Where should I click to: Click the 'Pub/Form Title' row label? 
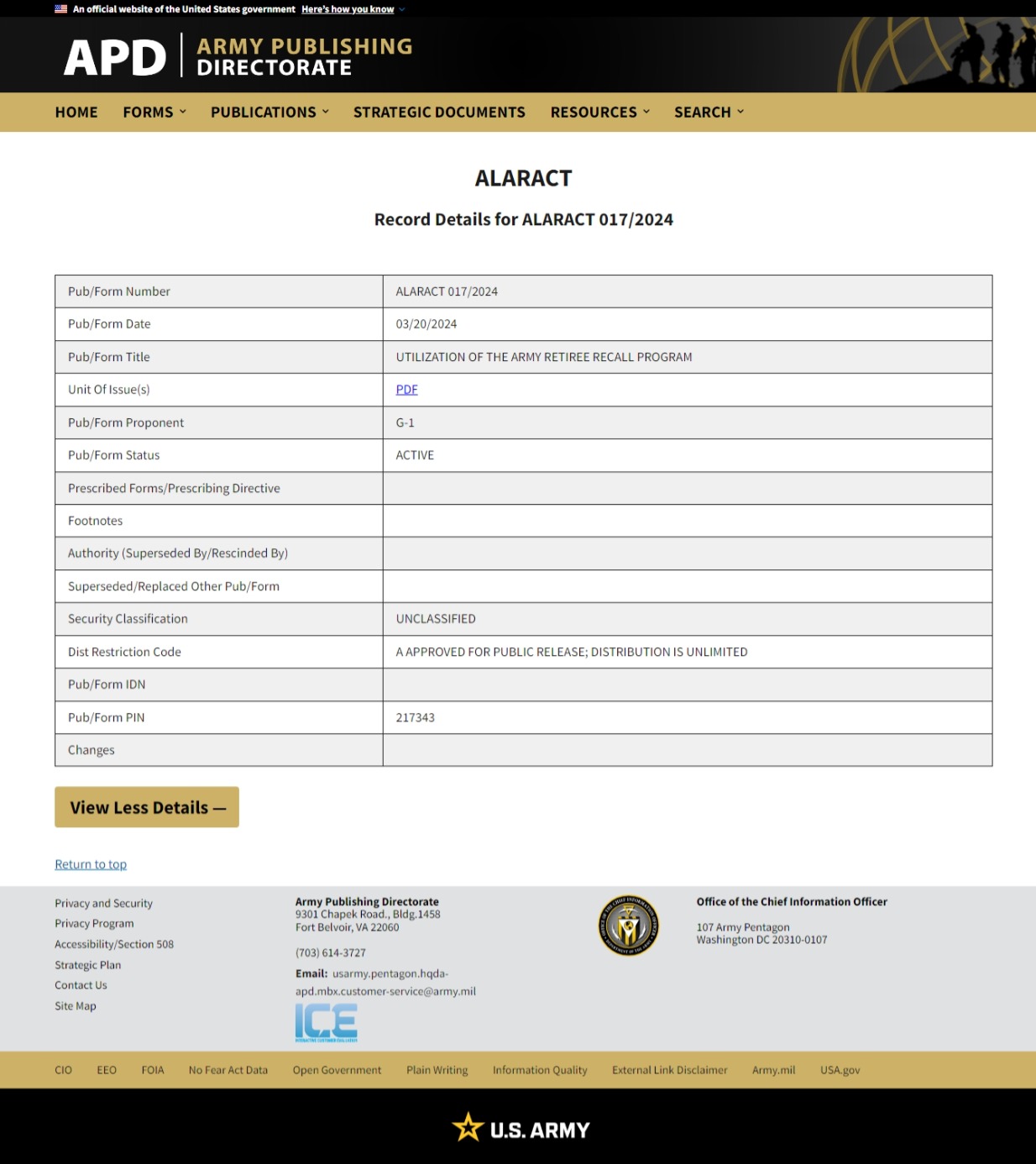(x=109, y=357)
